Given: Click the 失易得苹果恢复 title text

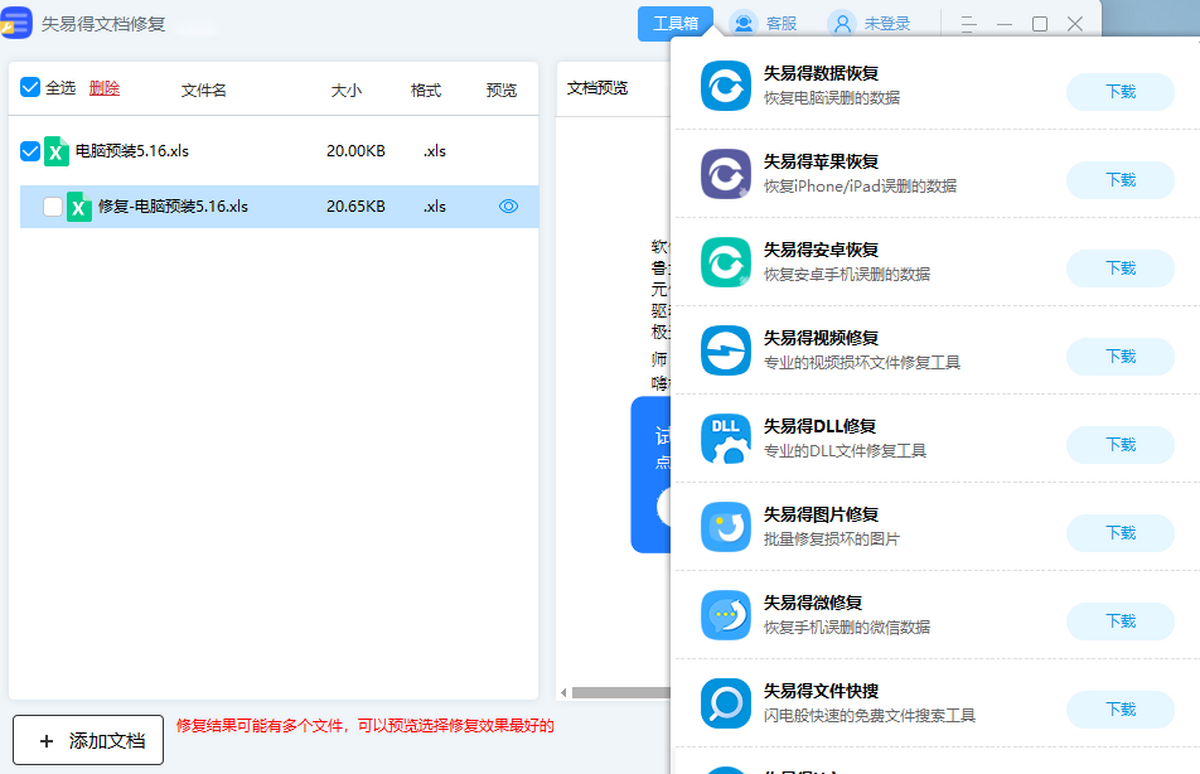Looking at the screenshot, I should 821,162.
